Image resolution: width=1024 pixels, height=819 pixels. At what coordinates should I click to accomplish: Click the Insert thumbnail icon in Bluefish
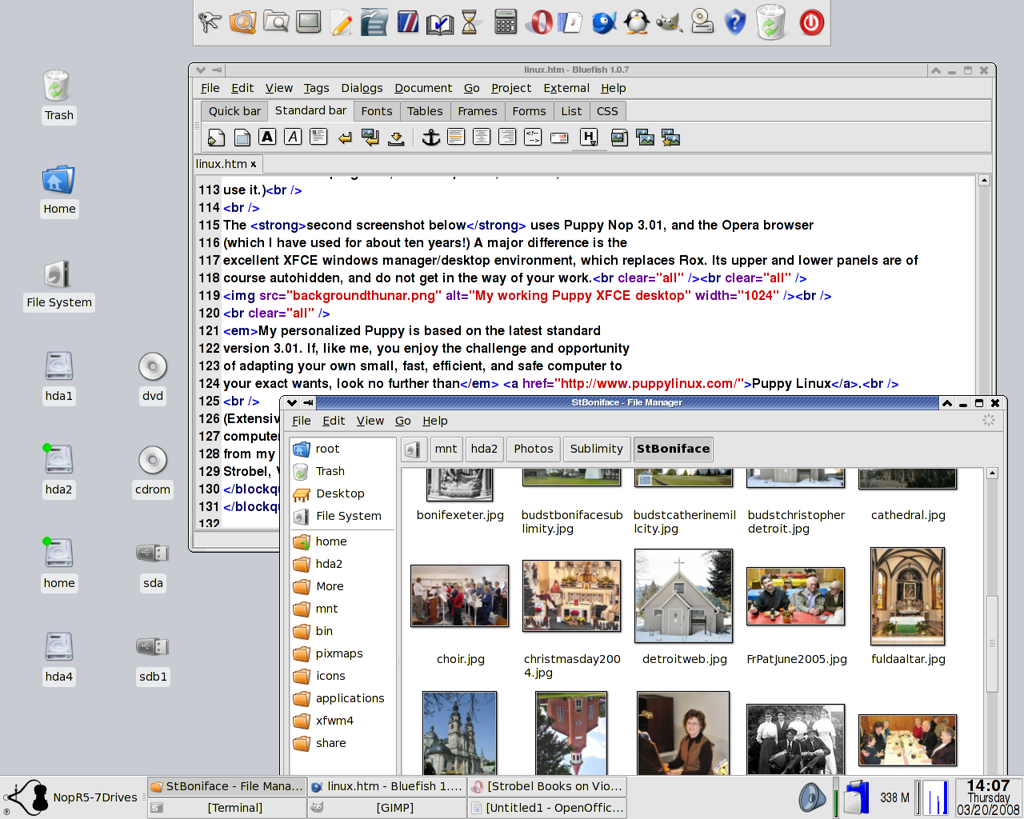(x=645, y=138)
